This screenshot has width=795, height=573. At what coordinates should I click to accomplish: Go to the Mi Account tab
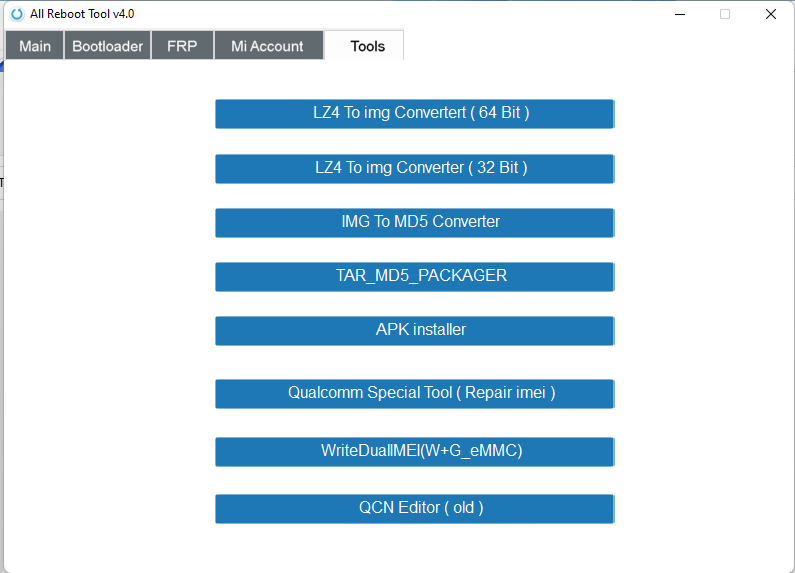click(x=267, y=46)
